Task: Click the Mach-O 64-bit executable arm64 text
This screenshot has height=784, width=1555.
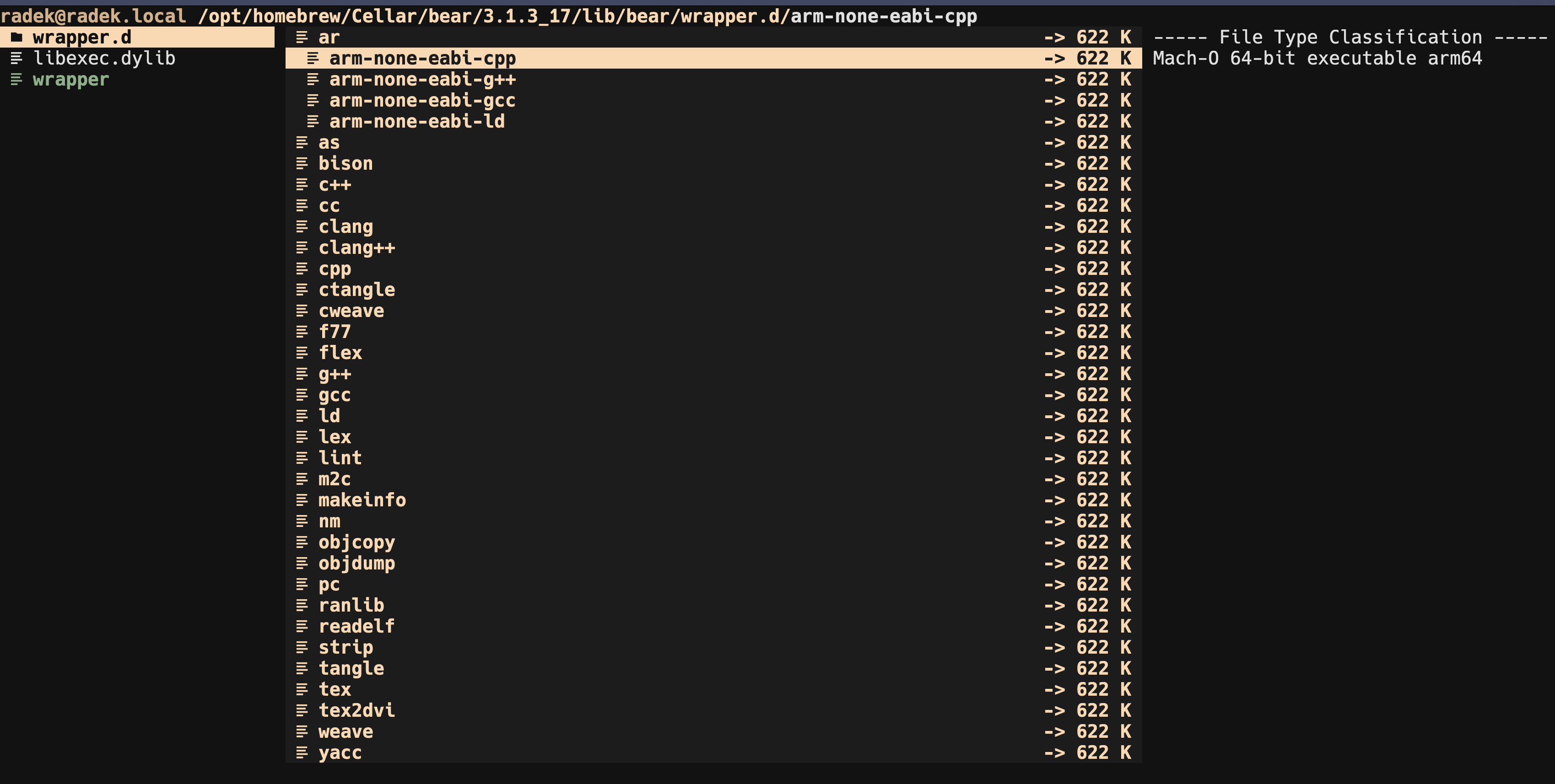Action: click(1317, 59)
